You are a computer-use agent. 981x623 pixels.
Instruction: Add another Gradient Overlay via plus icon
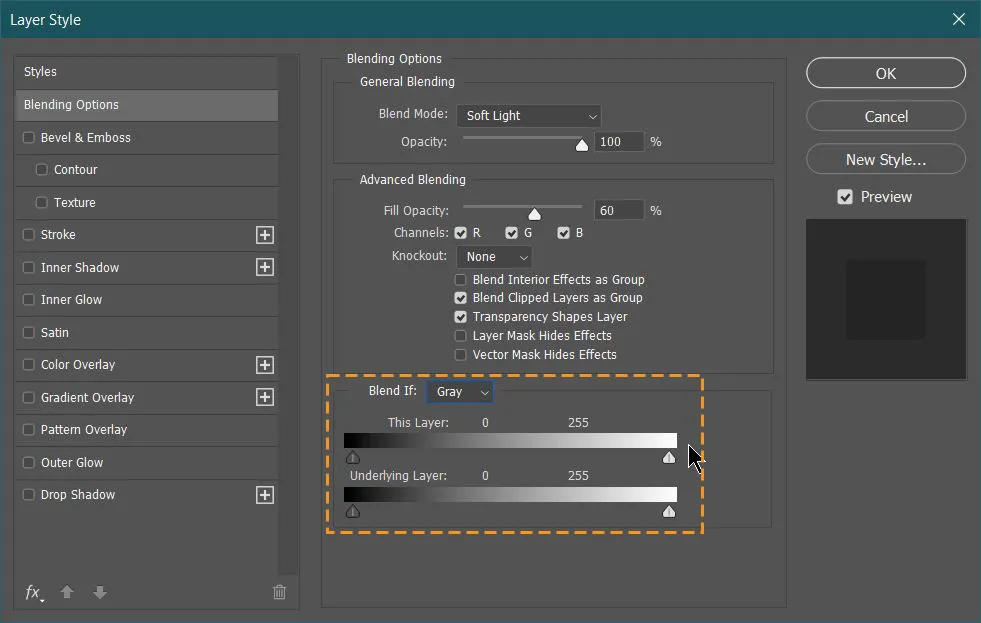point(264,397)
